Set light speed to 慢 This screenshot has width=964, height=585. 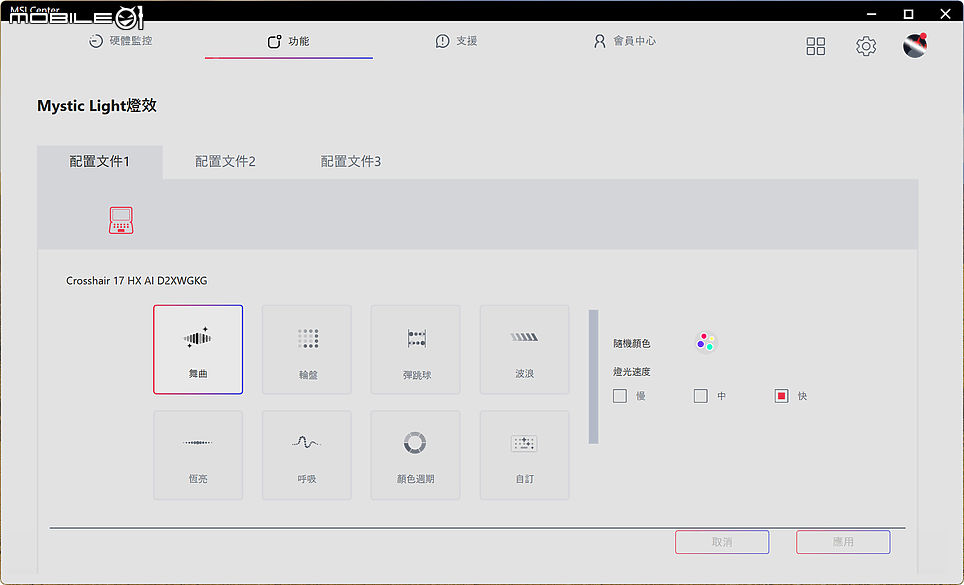coord(620,396)
